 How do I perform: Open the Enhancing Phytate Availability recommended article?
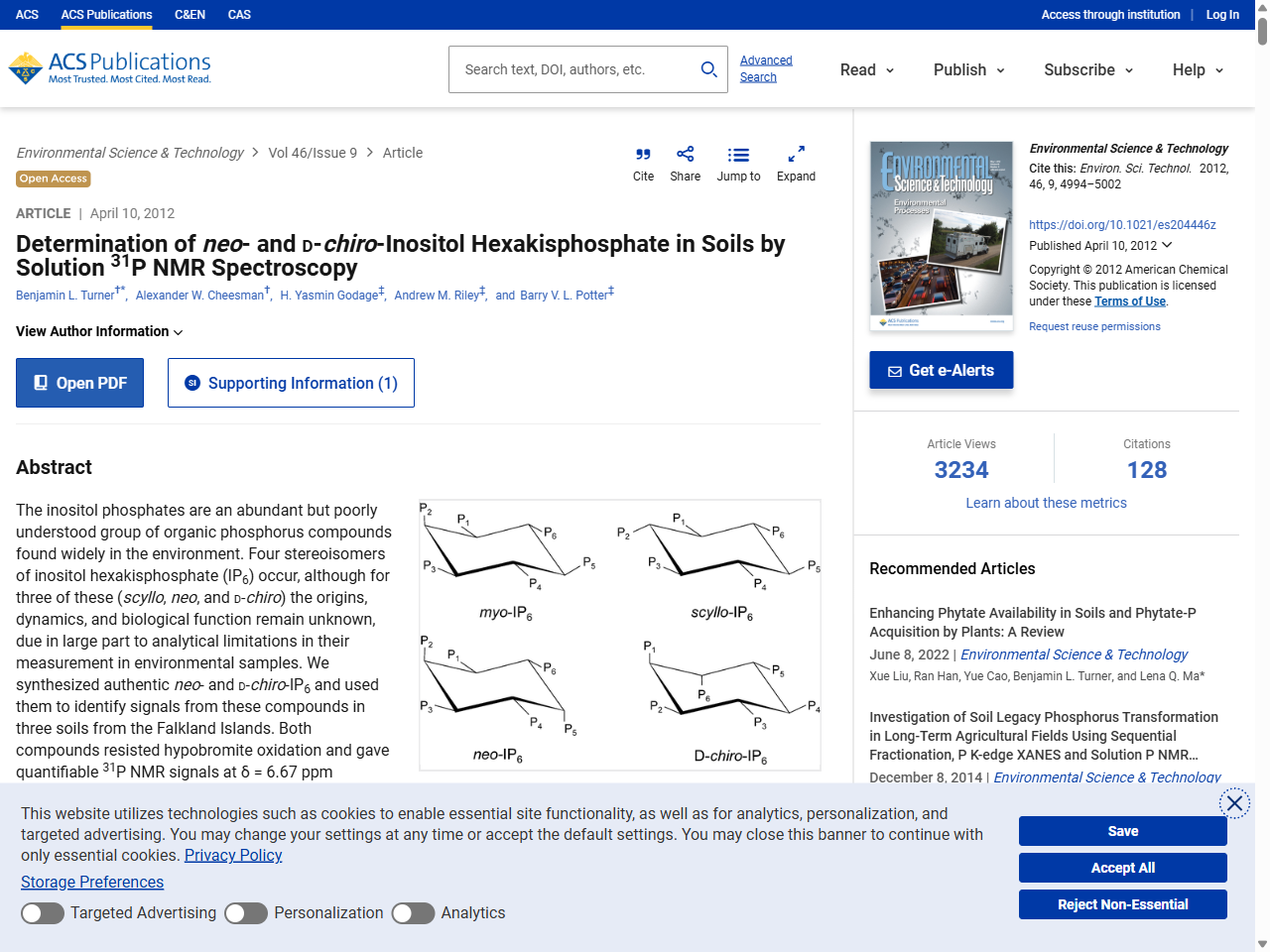(1032, 623)
